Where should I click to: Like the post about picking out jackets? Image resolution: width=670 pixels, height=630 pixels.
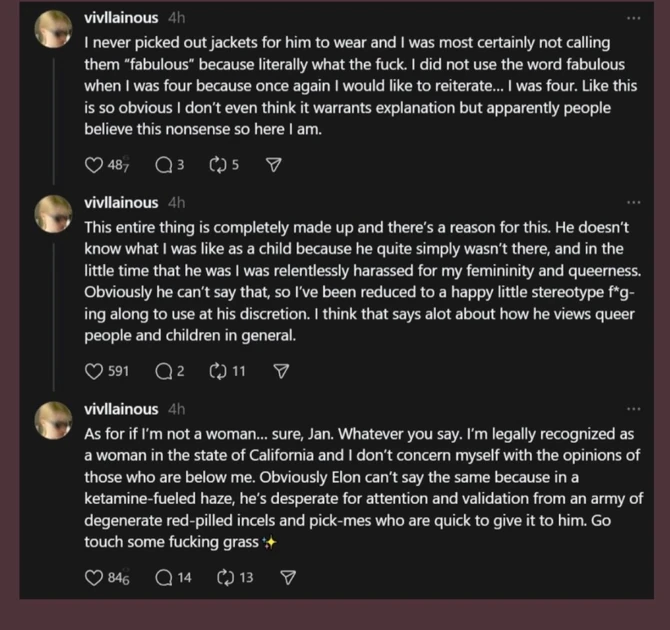[x=94, y=166]
